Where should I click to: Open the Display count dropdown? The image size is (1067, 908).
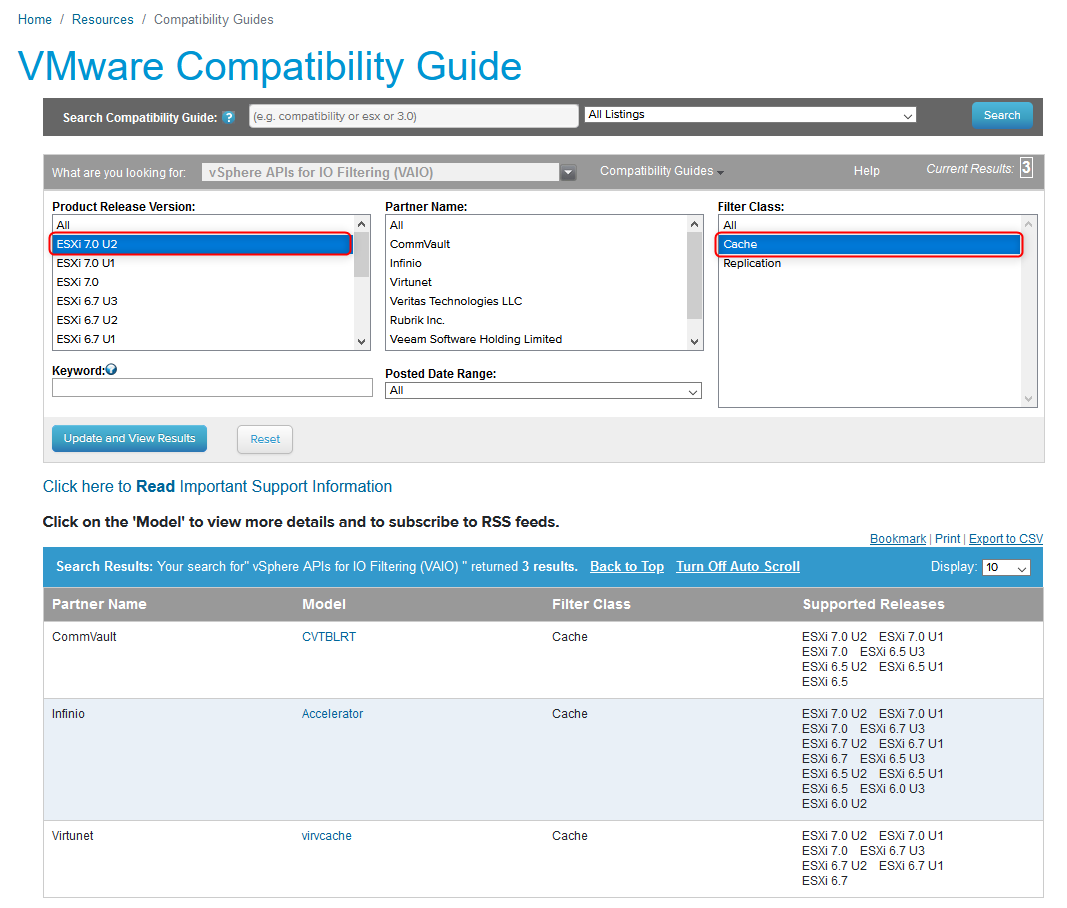[x=1006, y=568]
